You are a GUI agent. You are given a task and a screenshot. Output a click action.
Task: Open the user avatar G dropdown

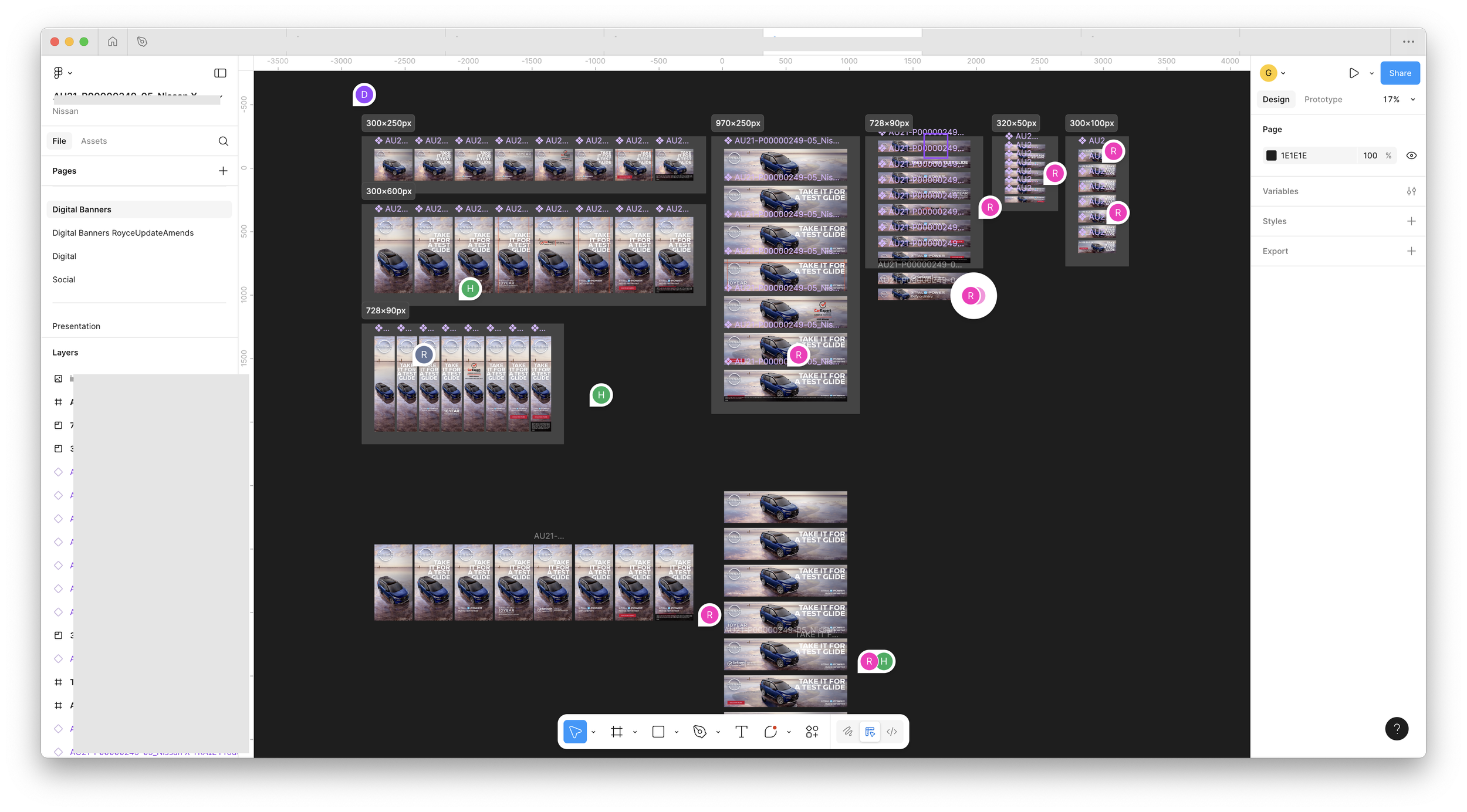(1273, 73)
